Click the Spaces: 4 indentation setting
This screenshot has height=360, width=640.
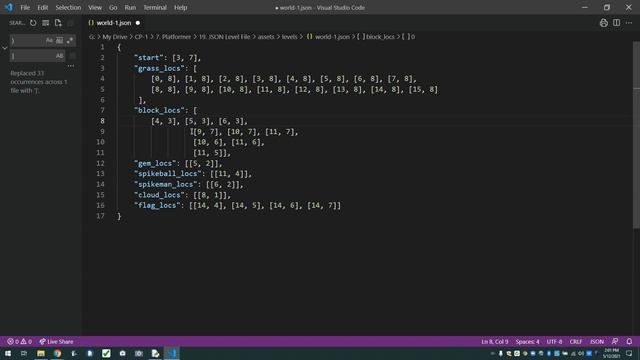click(x=527, y=342)
